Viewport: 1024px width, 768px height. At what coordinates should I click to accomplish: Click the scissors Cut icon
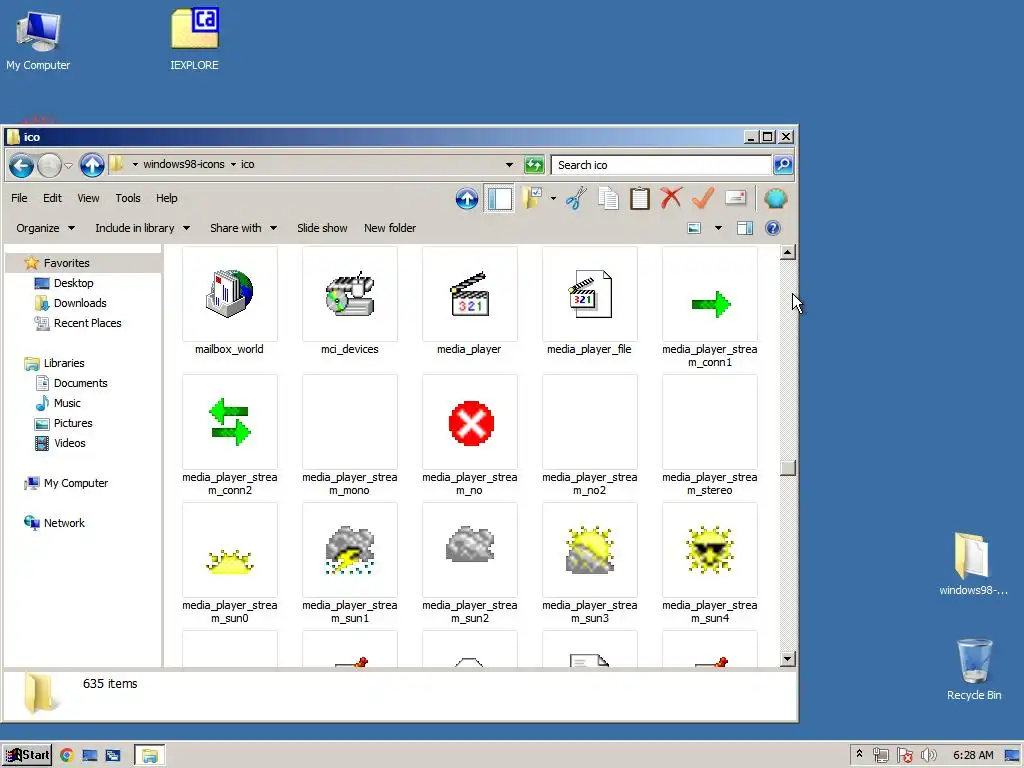pyautogui.click(x=575, y=199)
